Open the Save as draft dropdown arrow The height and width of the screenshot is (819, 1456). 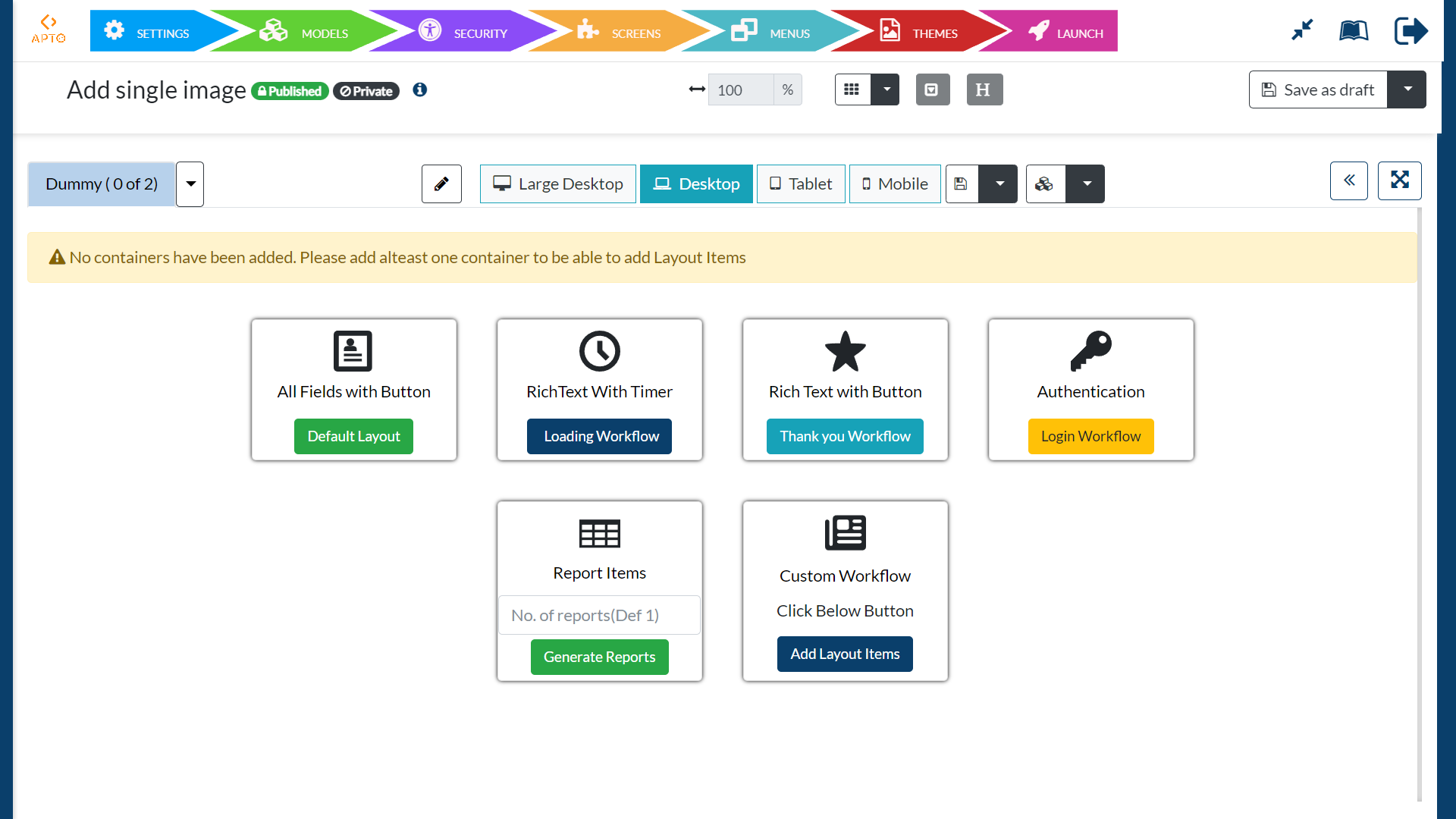click(1407, 89)
